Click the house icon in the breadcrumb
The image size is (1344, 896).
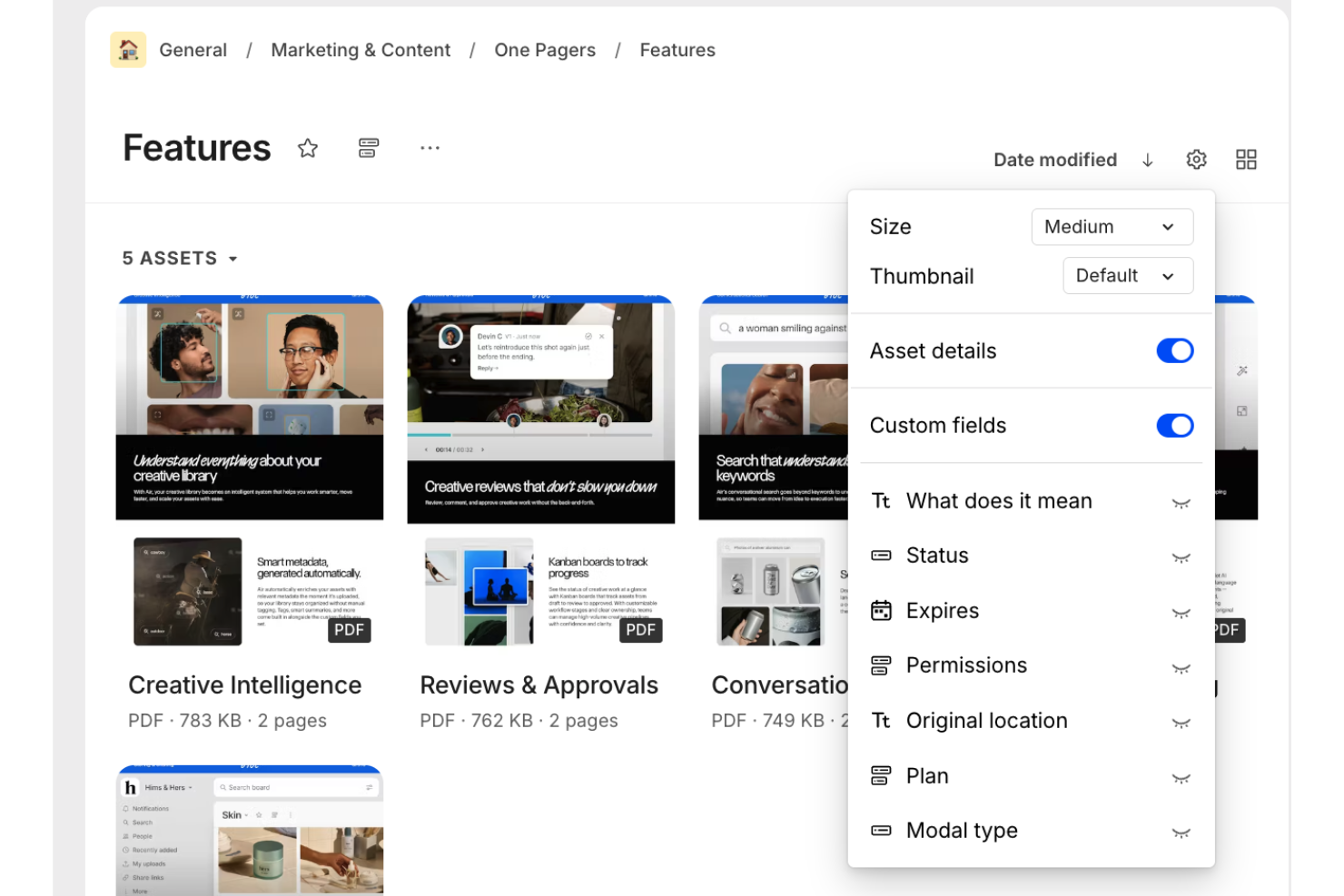(128, 50)
